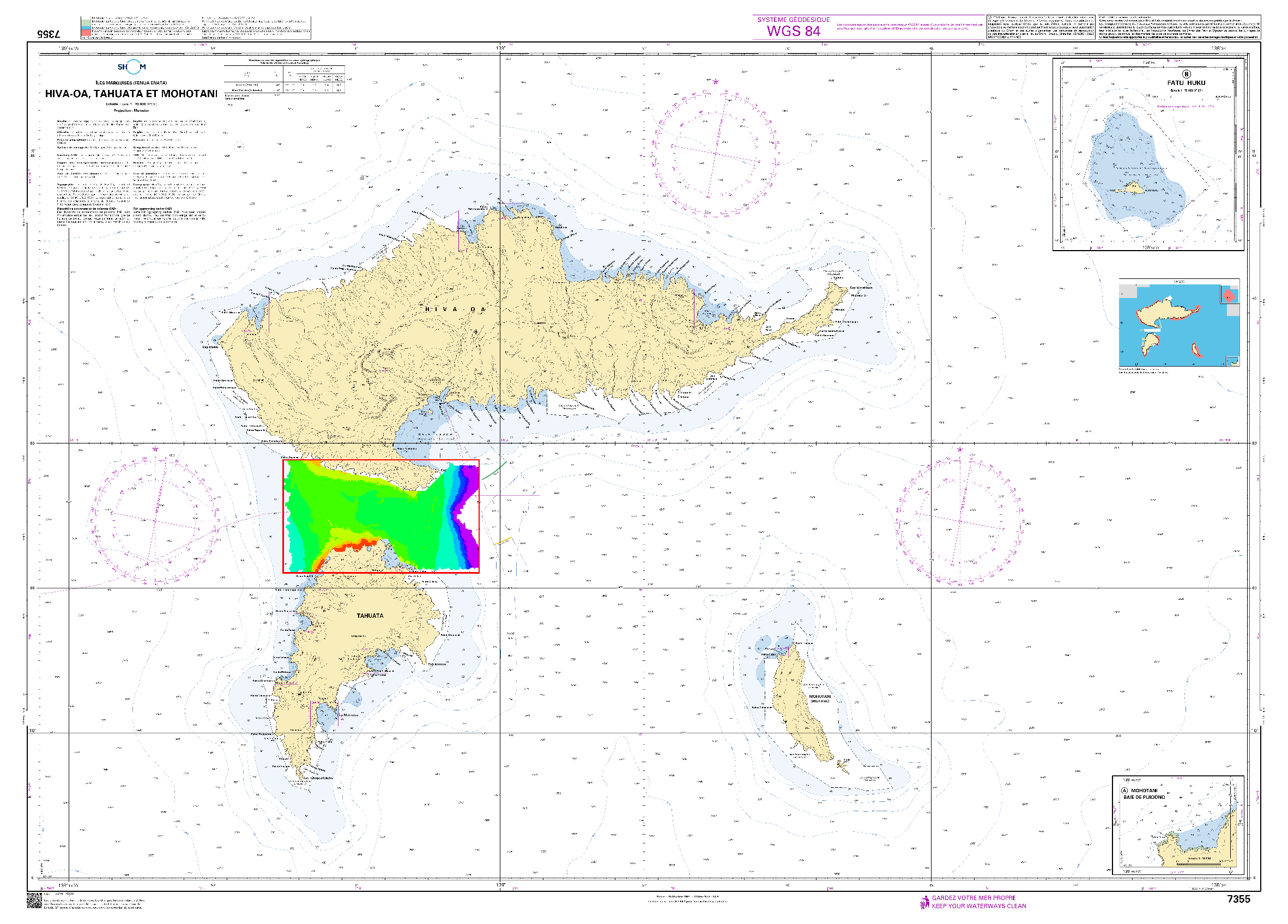Click the circled A marker on the Mohotani inset
Image resolution: width=1288 pixels, height=924 pixels.
(x=1124, y=791)
